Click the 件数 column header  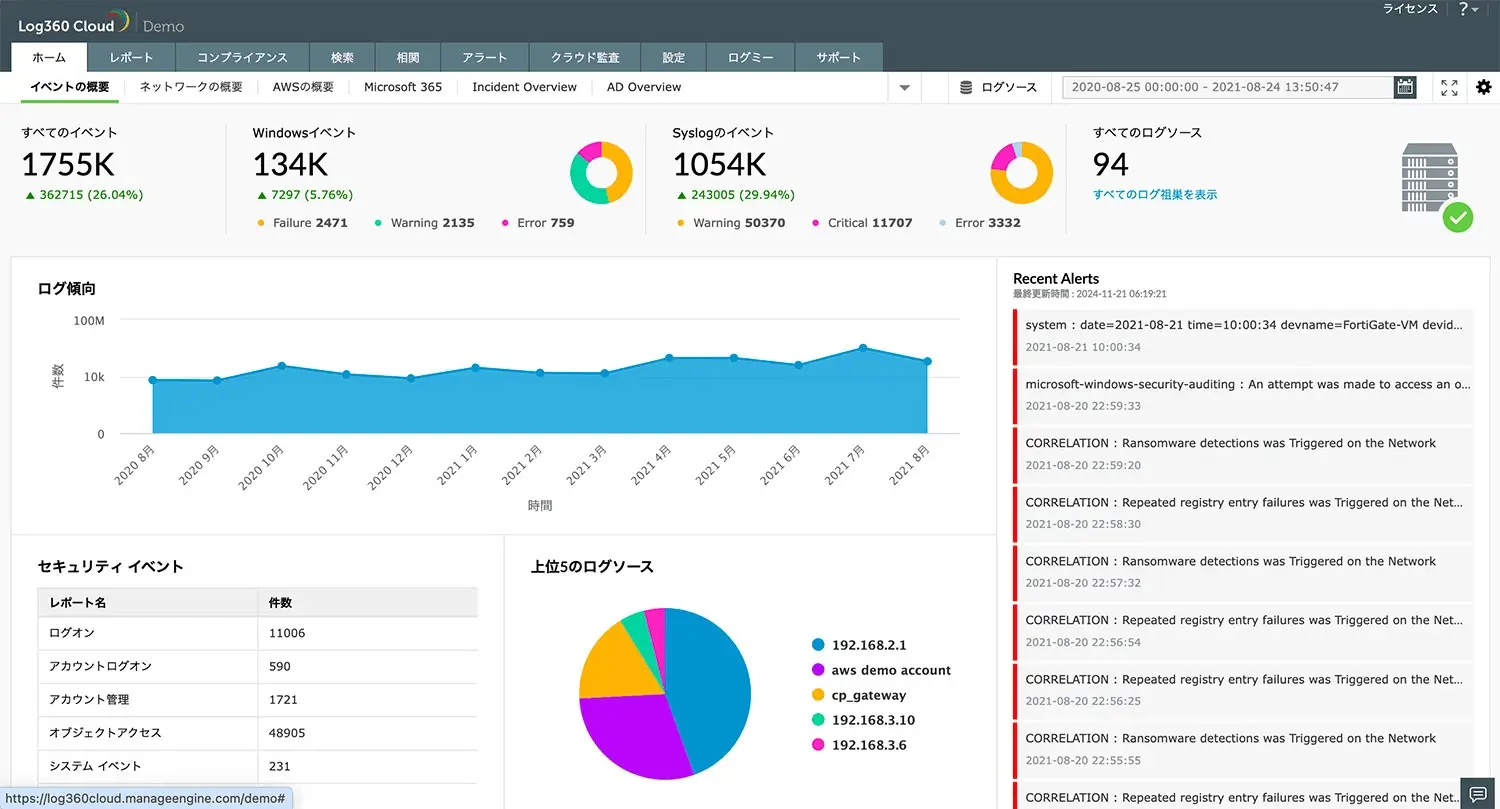[368, 603]
